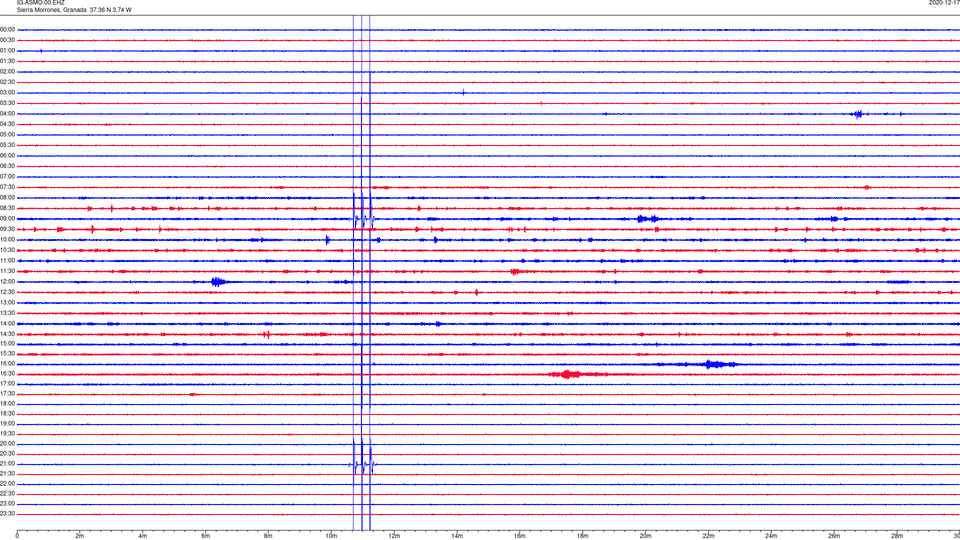Click the 10m tick on the minutes axis
960x540 pixels.
point(331,536)
